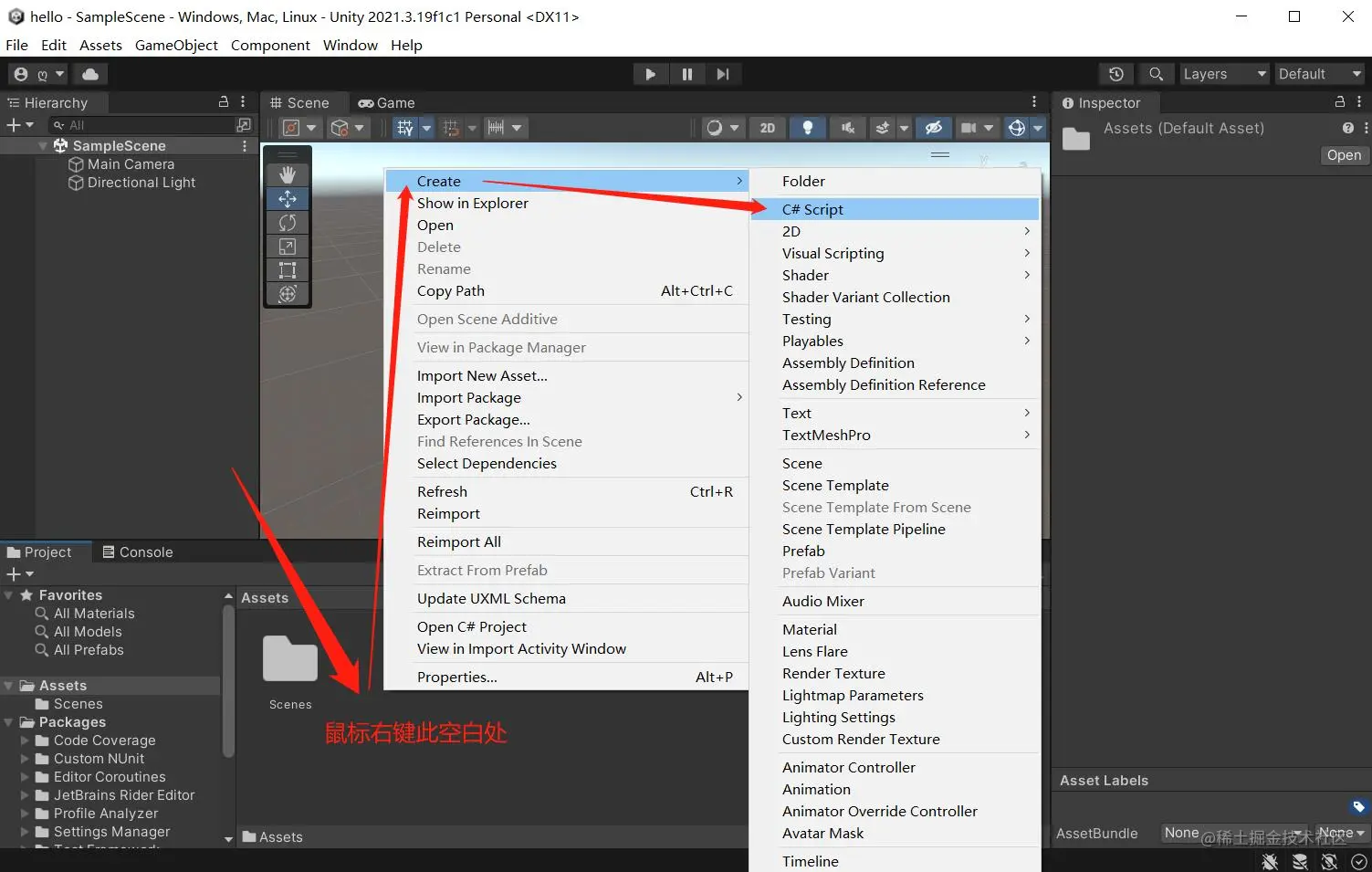Collapse the Favorites tree group
Screen dimensions: 1372x872
point(9,595)
